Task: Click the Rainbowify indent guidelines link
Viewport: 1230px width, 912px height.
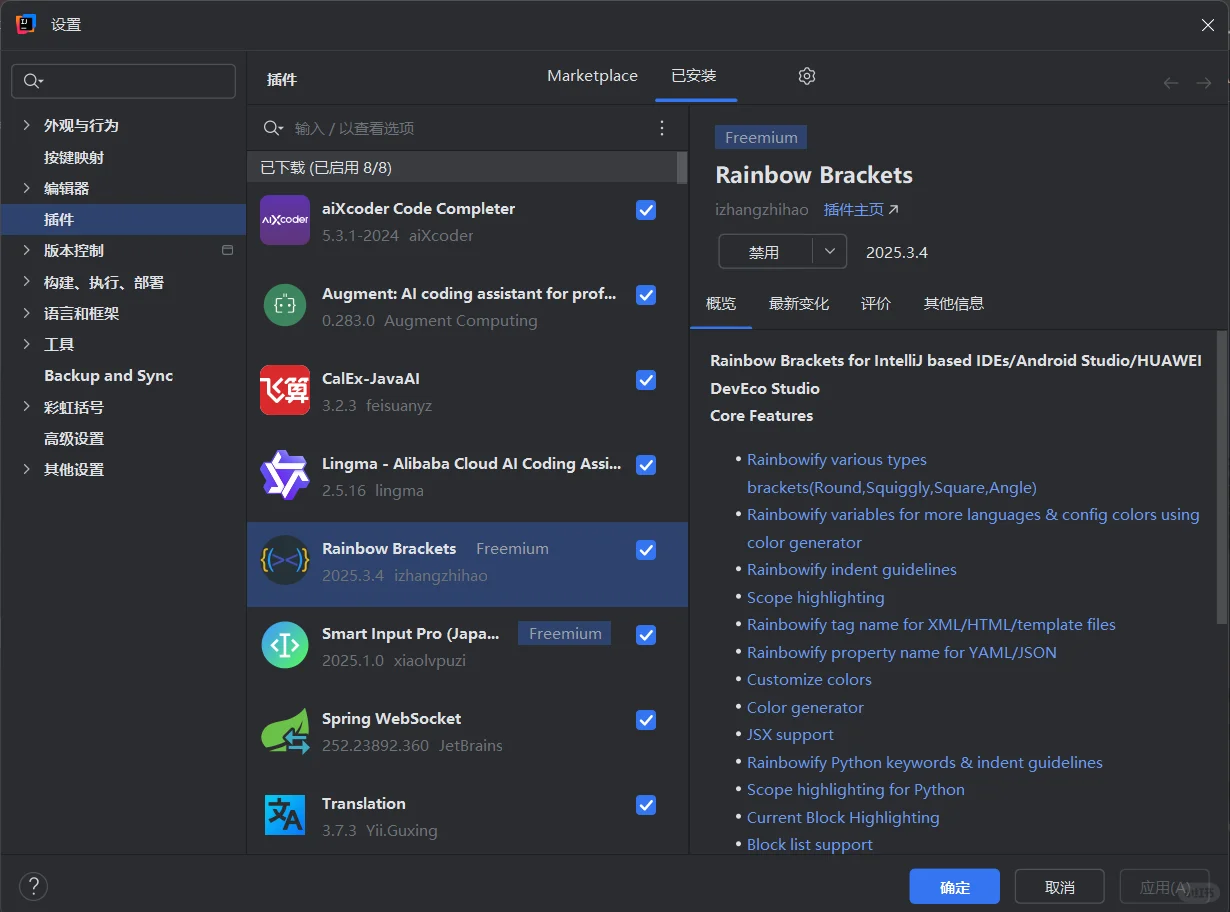Action: pyautogui.click(x=852, y=570)
